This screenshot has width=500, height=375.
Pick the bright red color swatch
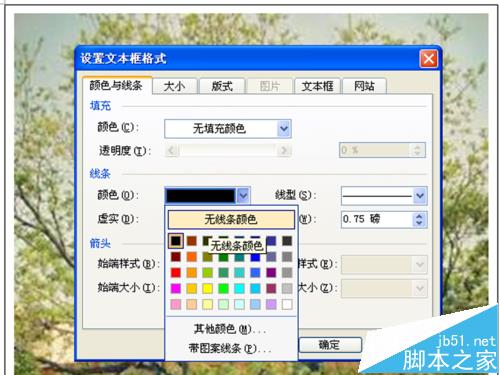pyautogui.click(x=176, y=273)
